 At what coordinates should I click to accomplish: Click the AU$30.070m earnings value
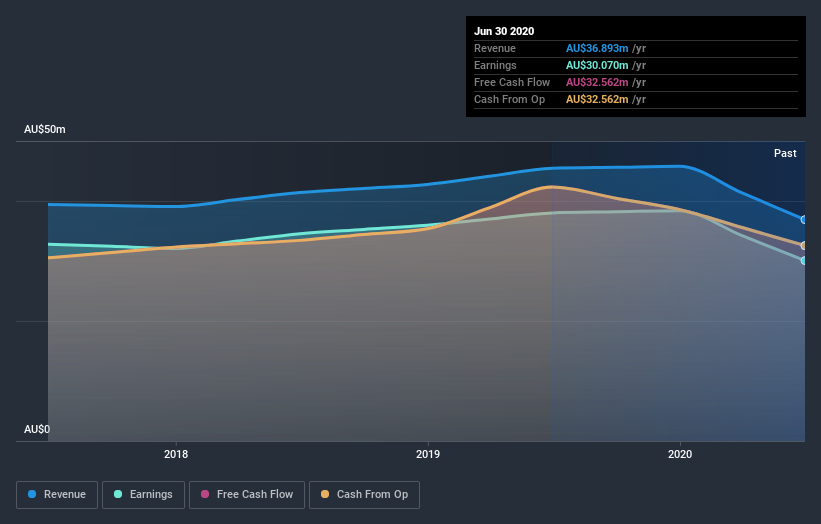pyautogui.click(x=597, y=65)
